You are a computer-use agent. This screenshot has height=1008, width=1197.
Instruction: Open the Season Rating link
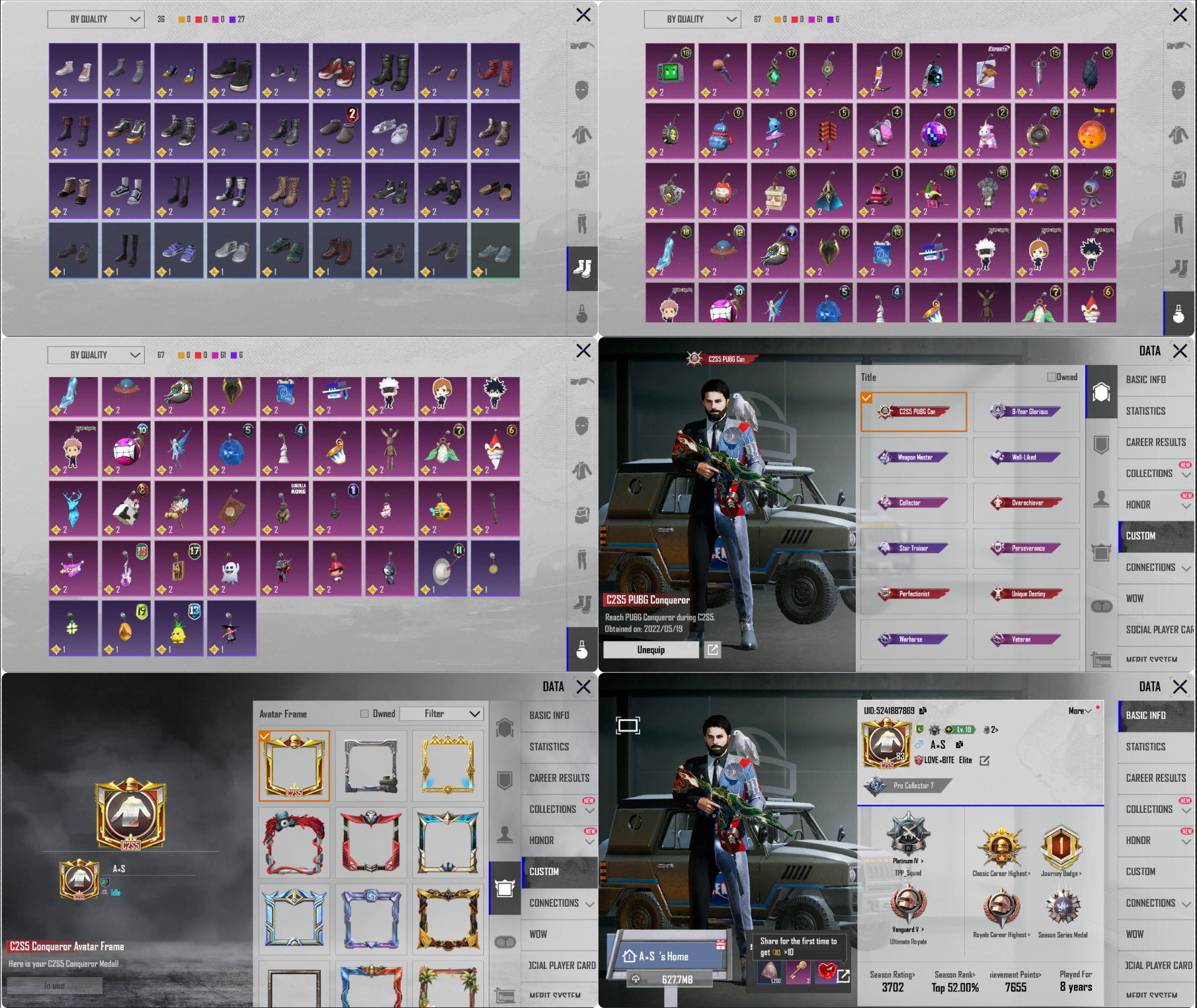[x=892, y=974]
